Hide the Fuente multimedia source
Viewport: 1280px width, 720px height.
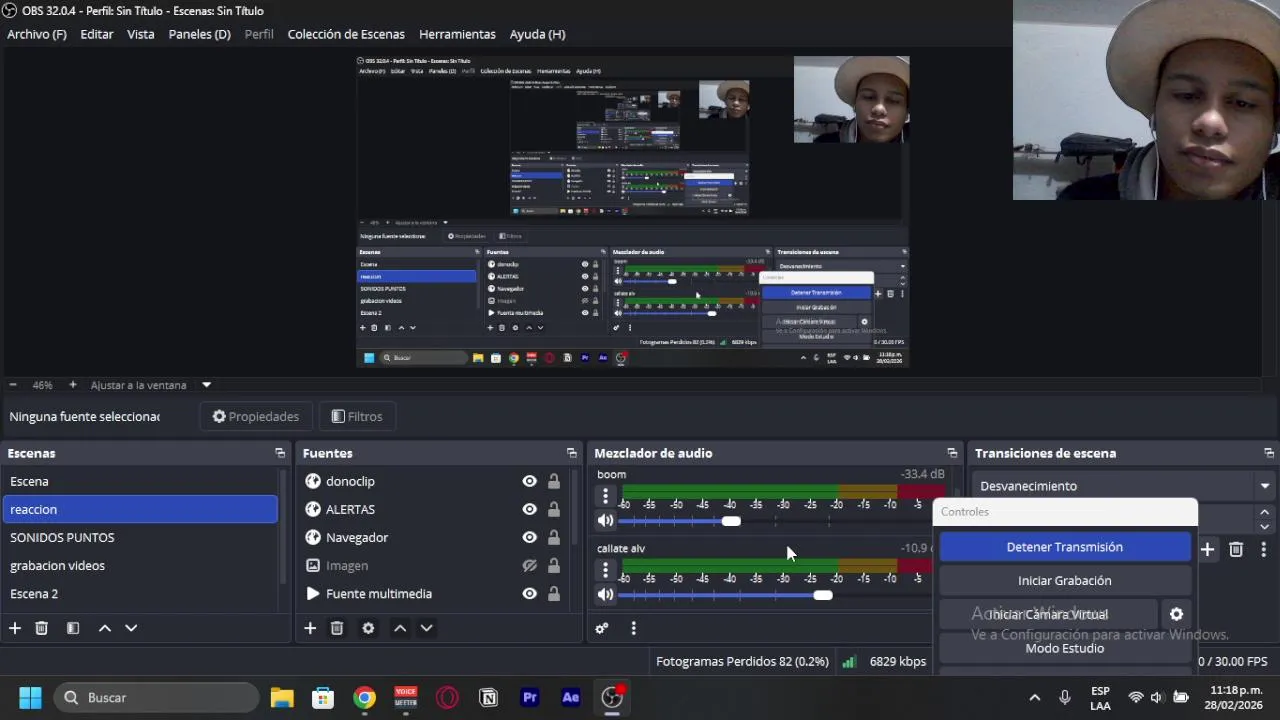tap(530, 593)
